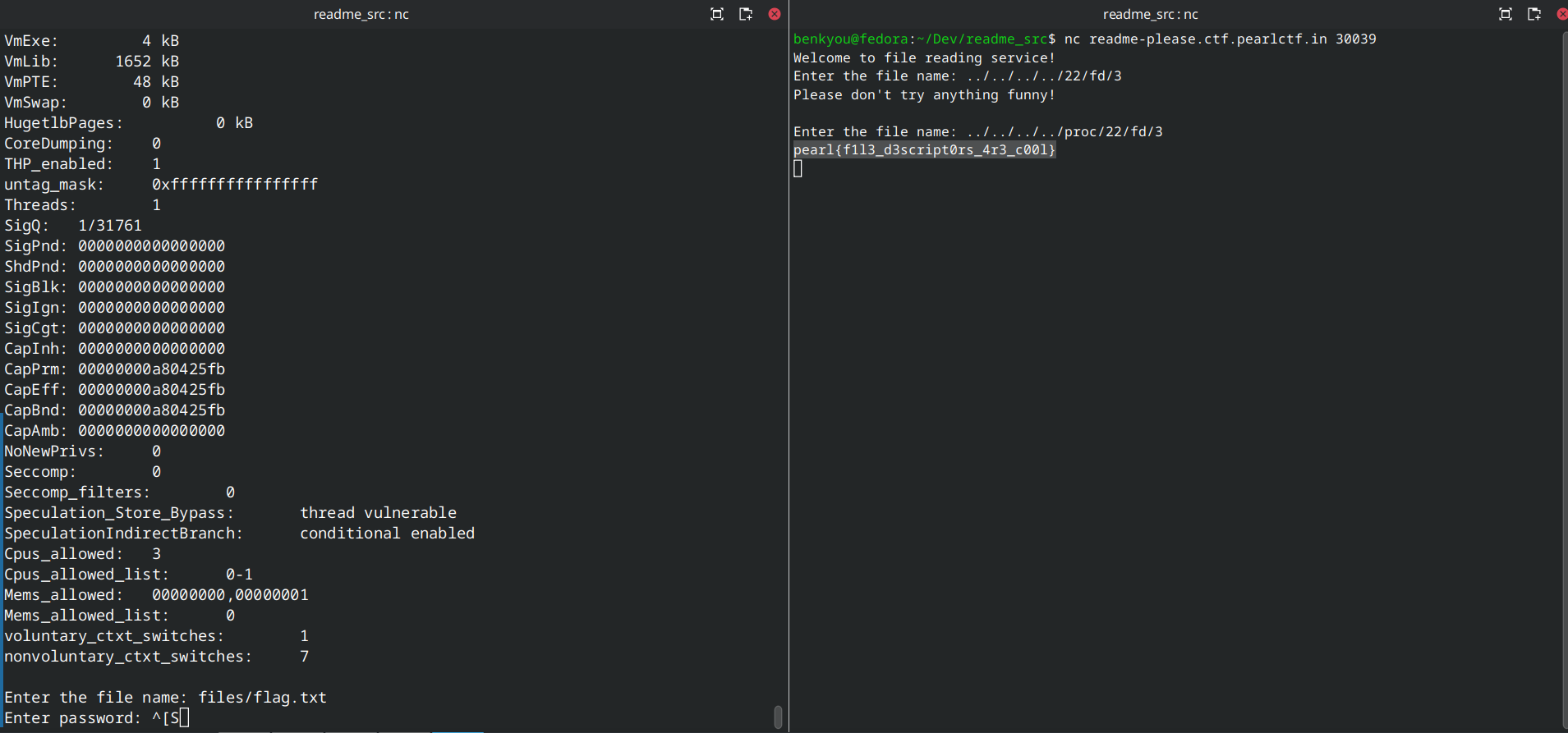Click the left terminal scrollbar handle
Viewport: 1568px width, 733px height.
click(778, 716)
